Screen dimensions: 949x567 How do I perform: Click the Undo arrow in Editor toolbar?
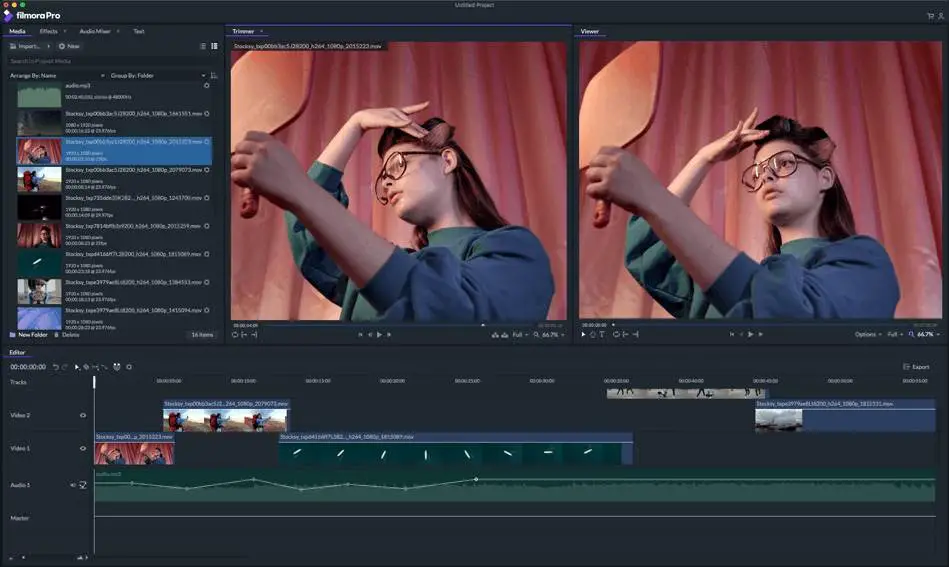[56, 367]
